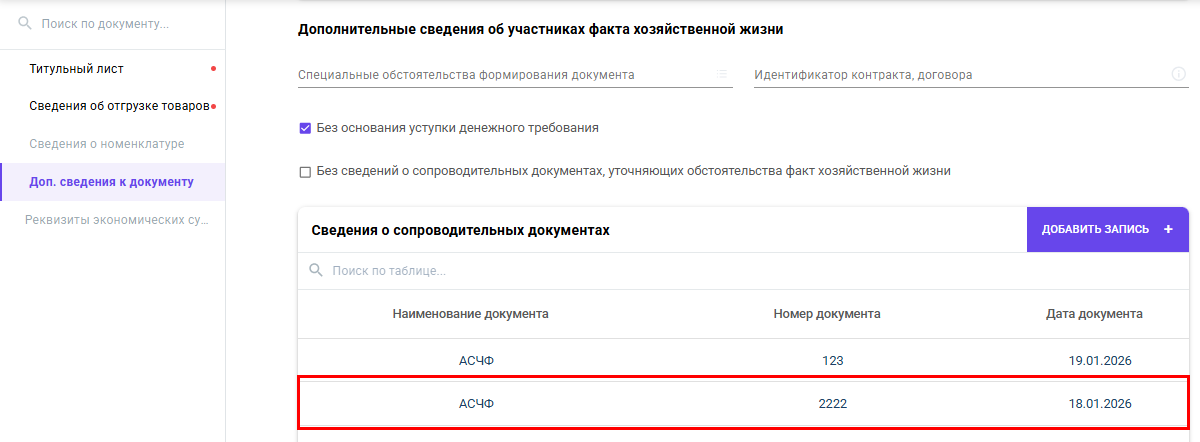The width and height of the screenshot is (1200, 442).
Task: Open list icon in Специальные обстоятельства field
Action: (722, 74)
